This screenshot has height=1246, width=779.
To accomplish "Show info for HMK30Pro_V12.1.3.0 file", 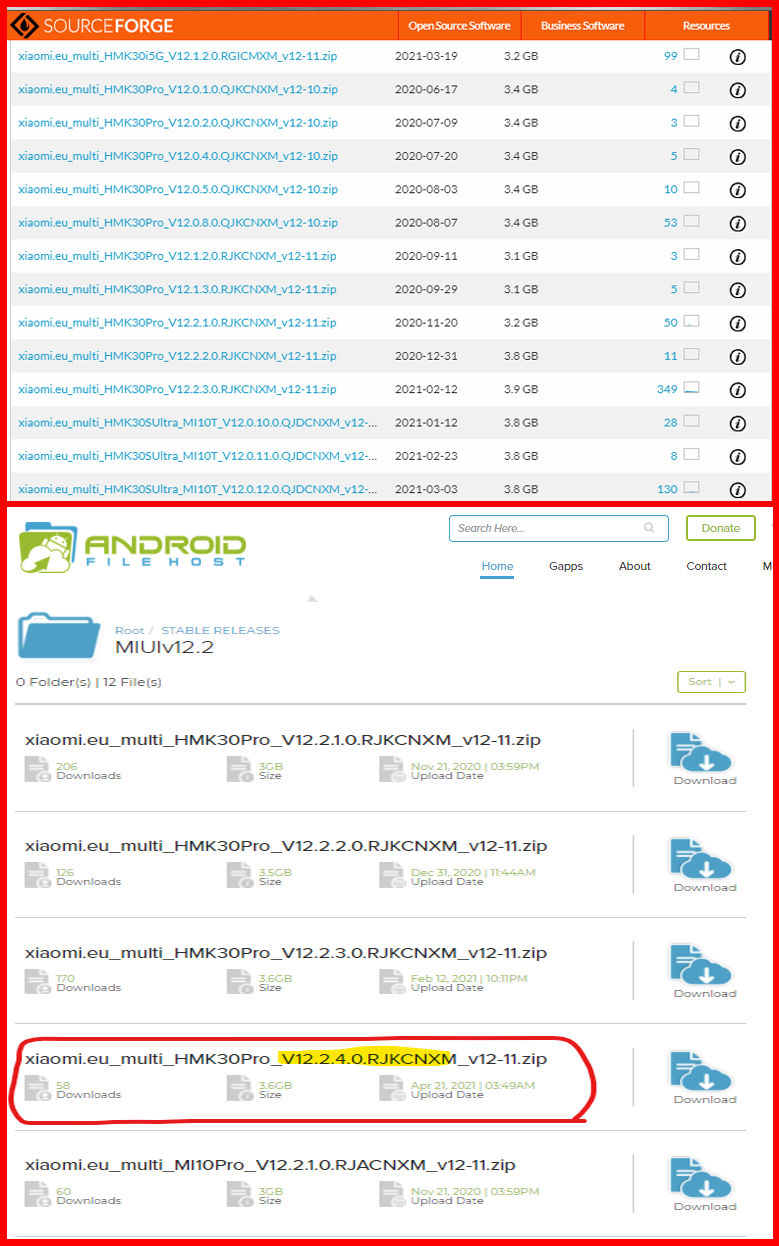I will coord(738,290).
